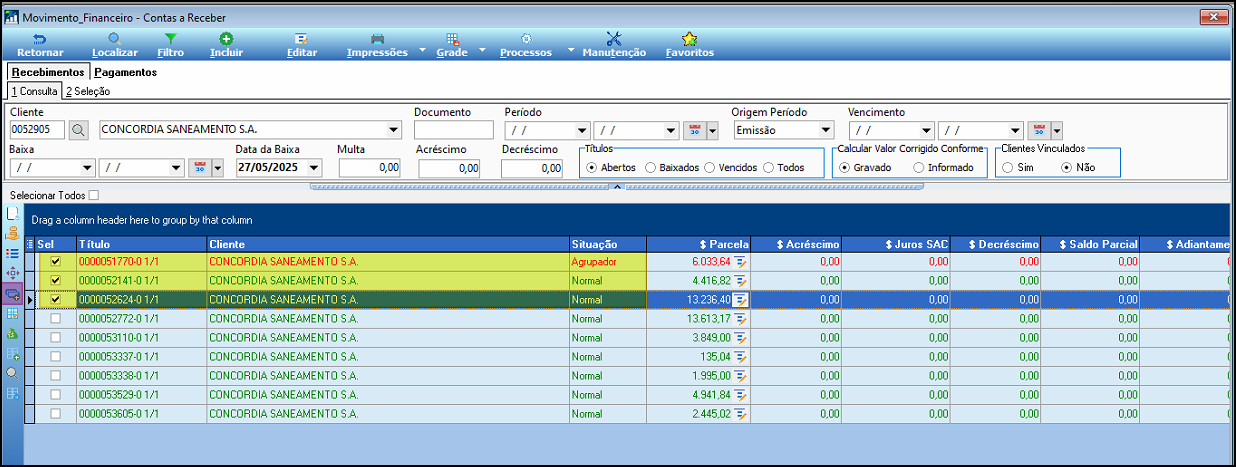Switch to the Recebimentos tab
1236x467 pixels.
pos(48,72)
